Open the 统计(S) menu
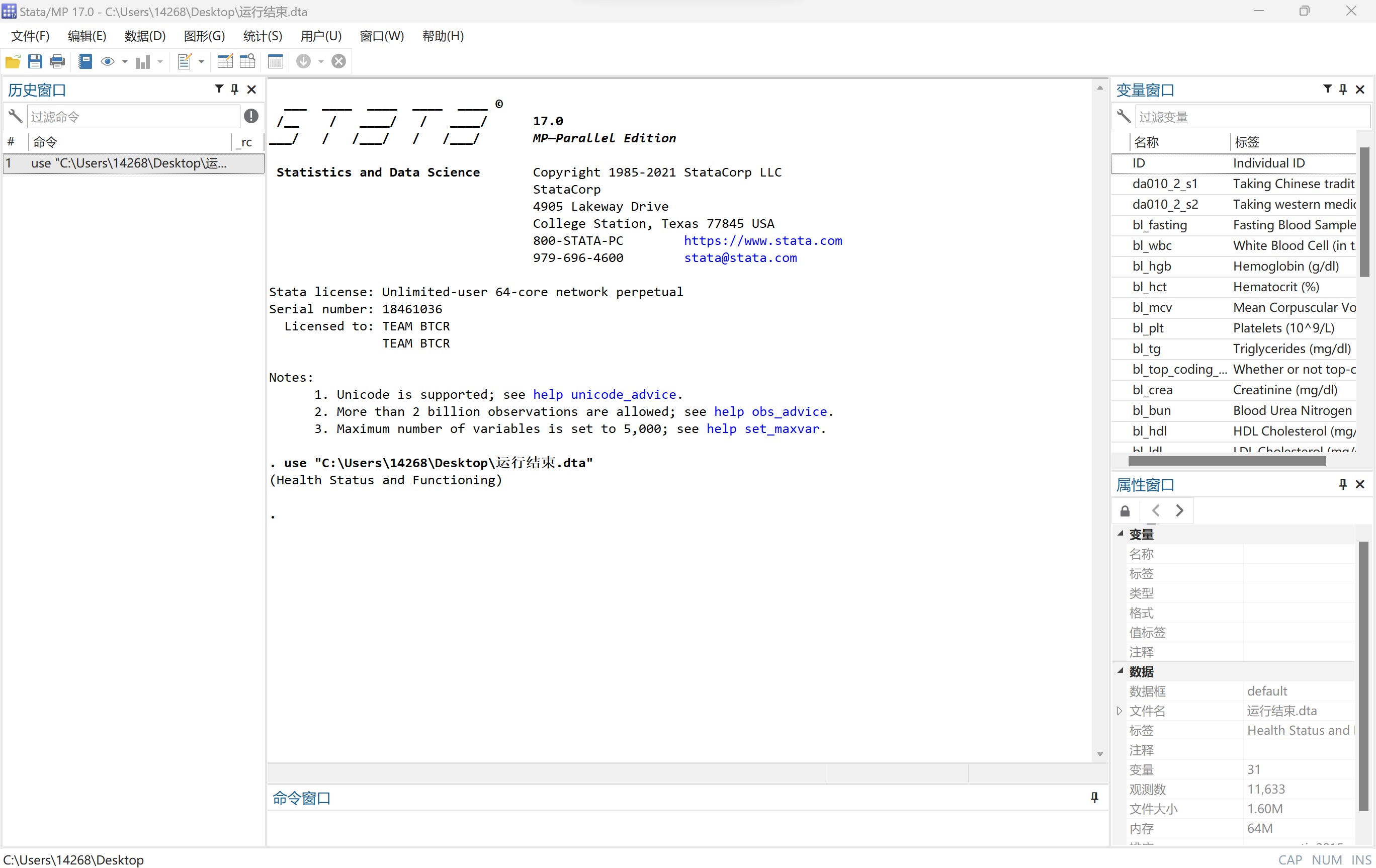Image resolution: width=1376 pixels, height=868 pixels. tap(263, 36)
